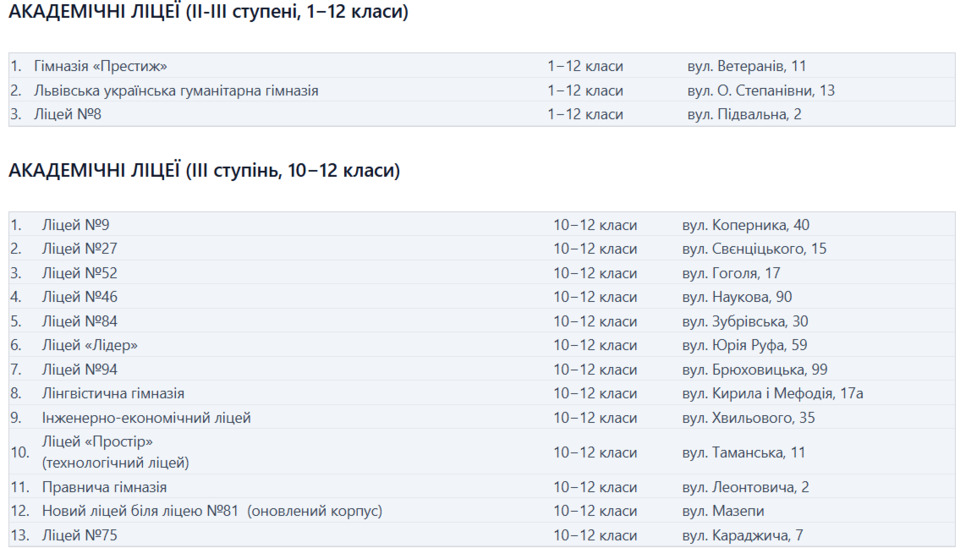Click Інженерно-економічний ліцей entry
Screen dimensions: 960x548
point(146,417)
